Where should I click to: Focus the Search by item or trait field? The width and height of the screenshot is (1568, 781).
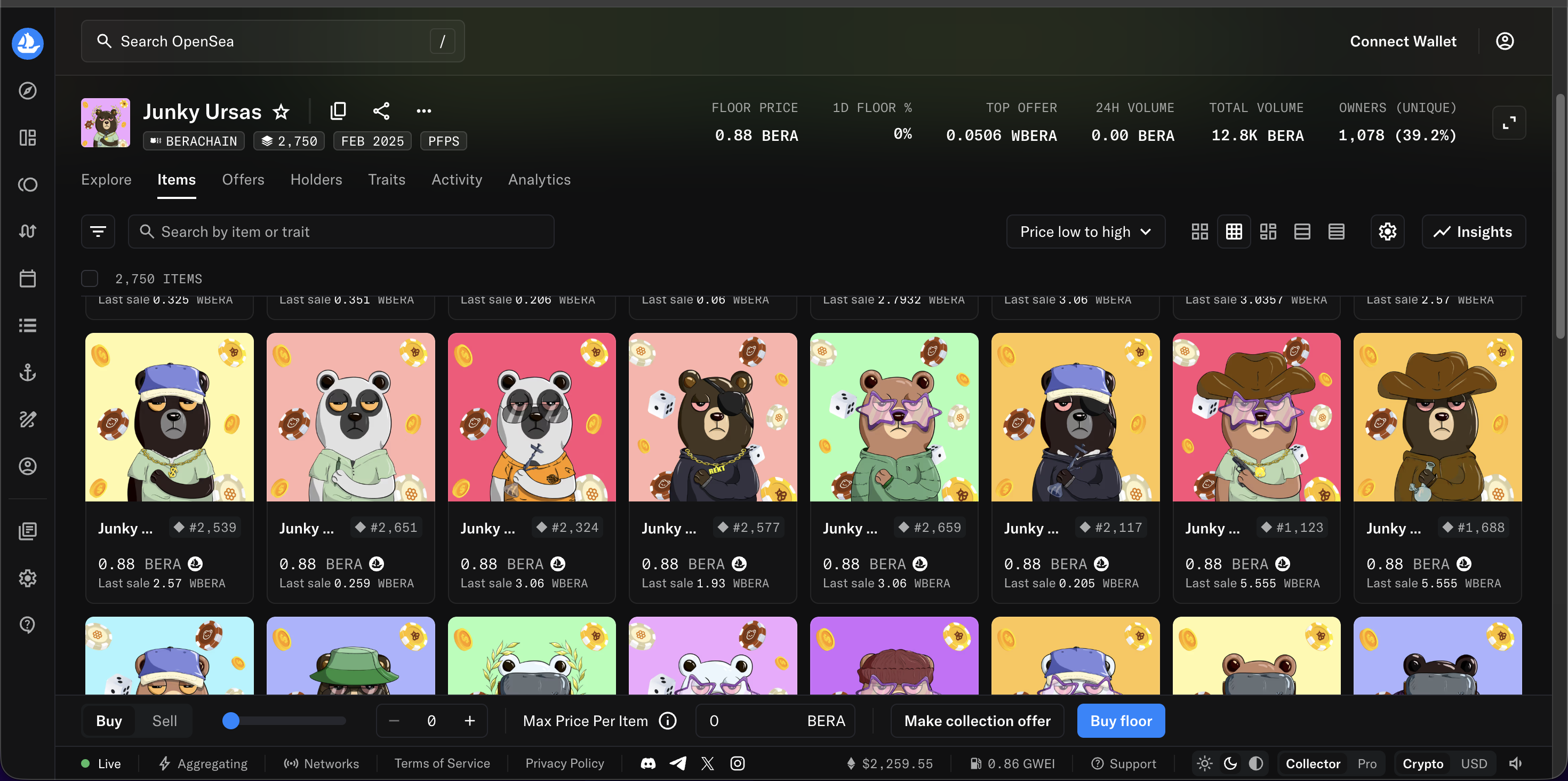pyautogui.click(x=341, y=232)
